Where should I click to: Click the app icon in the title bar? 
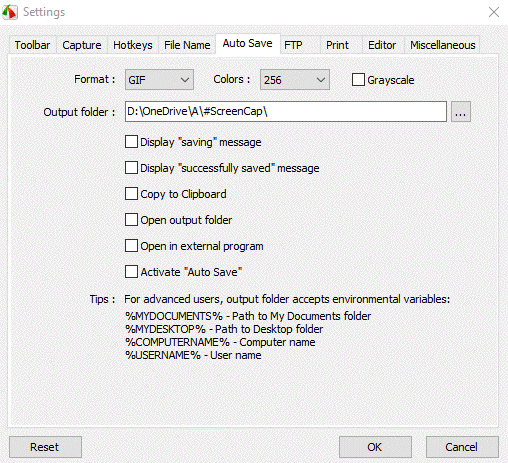[x=10, y=12]
